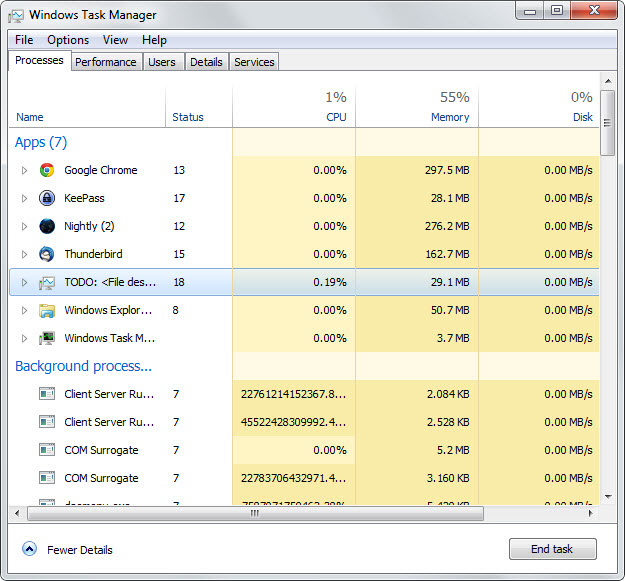Sort by the Disk column header
625x581 pixels.
pyautogui.click(x=583, y=117)
